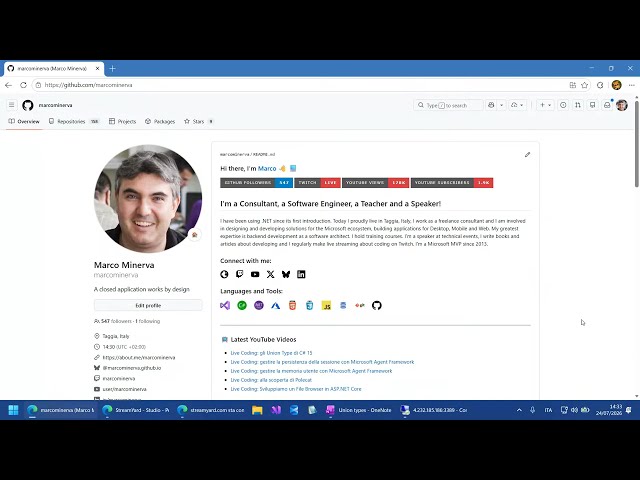Open the LinkedIn icon under Connect with me
This screenshot has height=480, width=640.
tap(301, 274)
